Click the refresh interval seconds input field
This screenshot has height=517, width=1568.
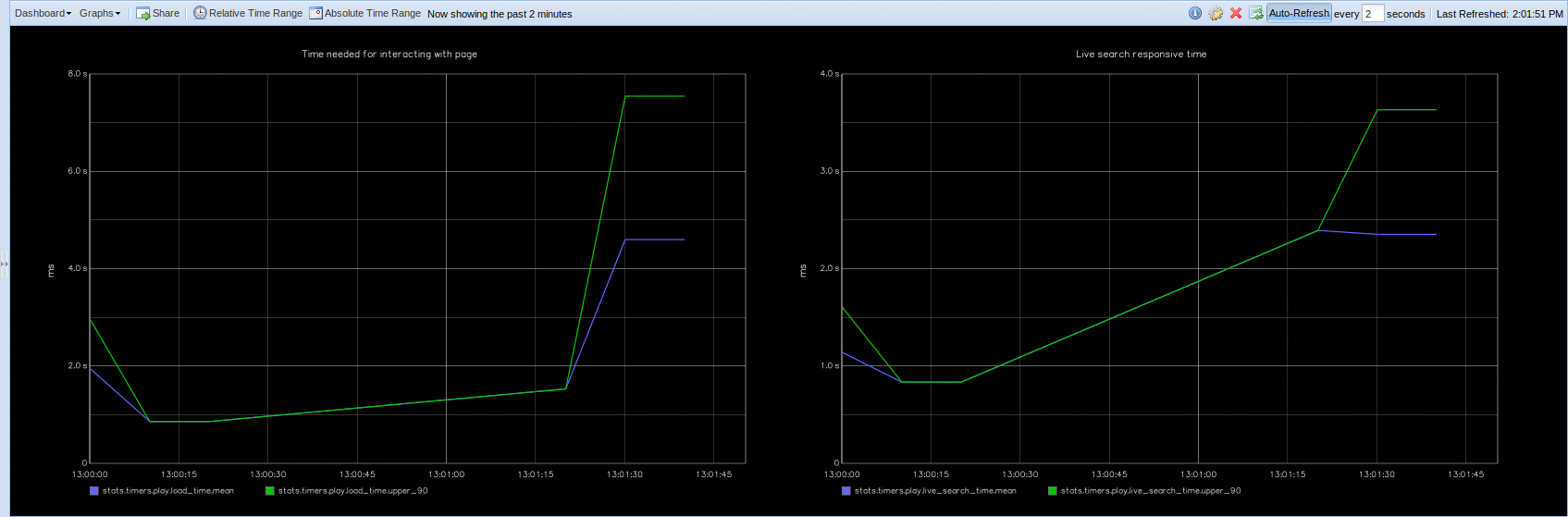point(1373,13)
